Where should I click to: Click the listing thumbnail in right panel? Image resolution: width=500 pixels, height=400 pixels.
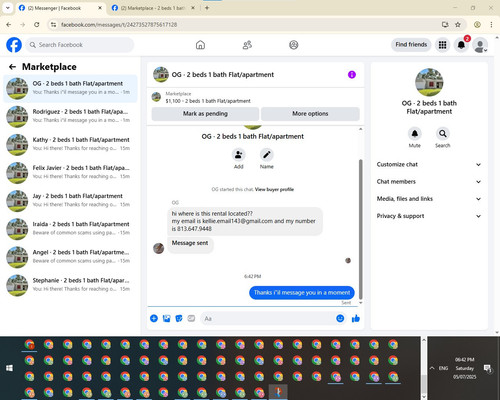(x=429, y=82)
